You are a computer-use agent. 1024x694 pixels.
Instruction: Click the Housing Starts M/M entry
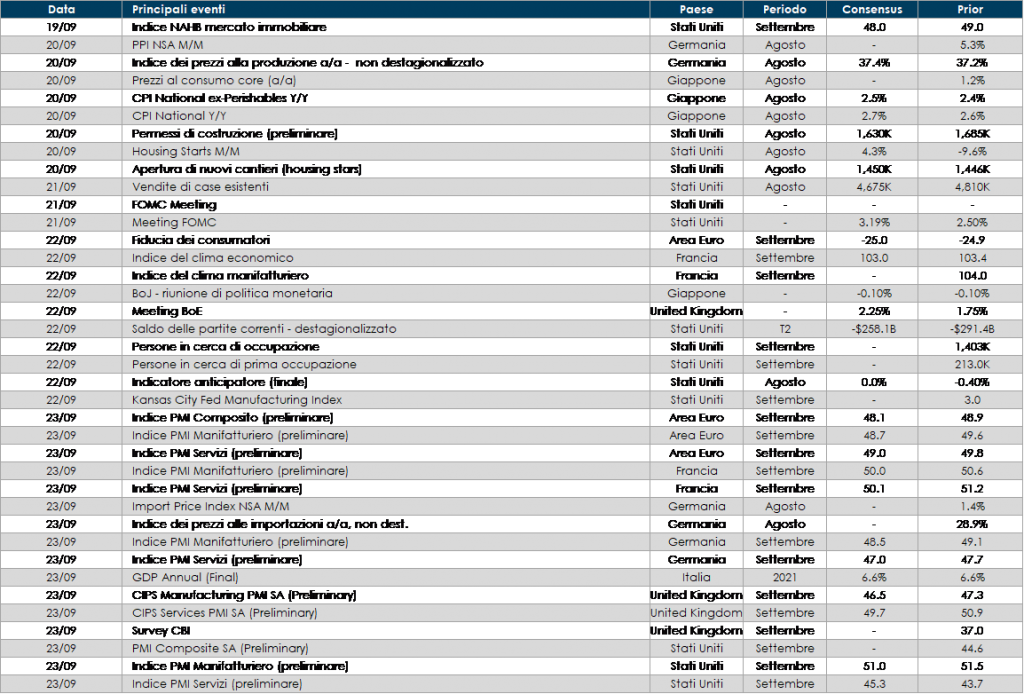point(190,151)
